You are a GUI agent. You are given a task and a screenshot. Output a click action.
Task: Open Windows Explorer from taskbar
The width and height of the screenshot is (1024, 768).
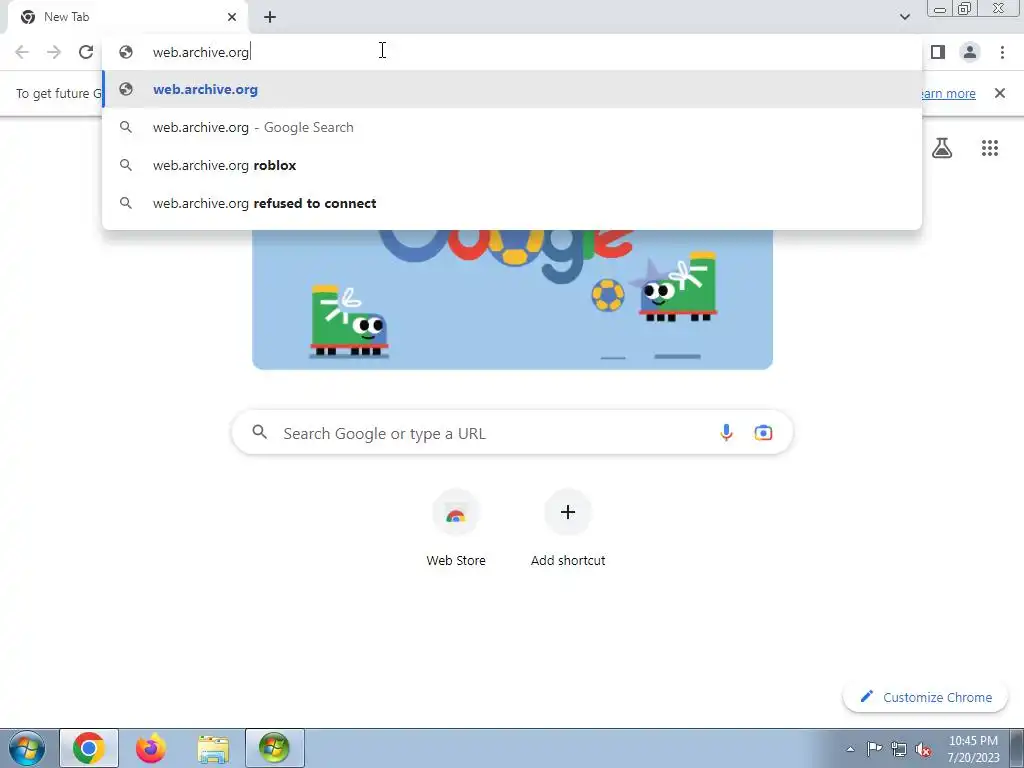point(213,748)
